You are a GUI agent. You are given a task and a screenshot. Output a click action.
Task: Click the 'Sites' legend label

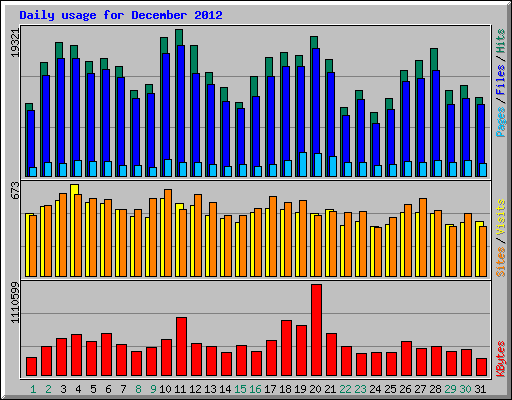501,262
